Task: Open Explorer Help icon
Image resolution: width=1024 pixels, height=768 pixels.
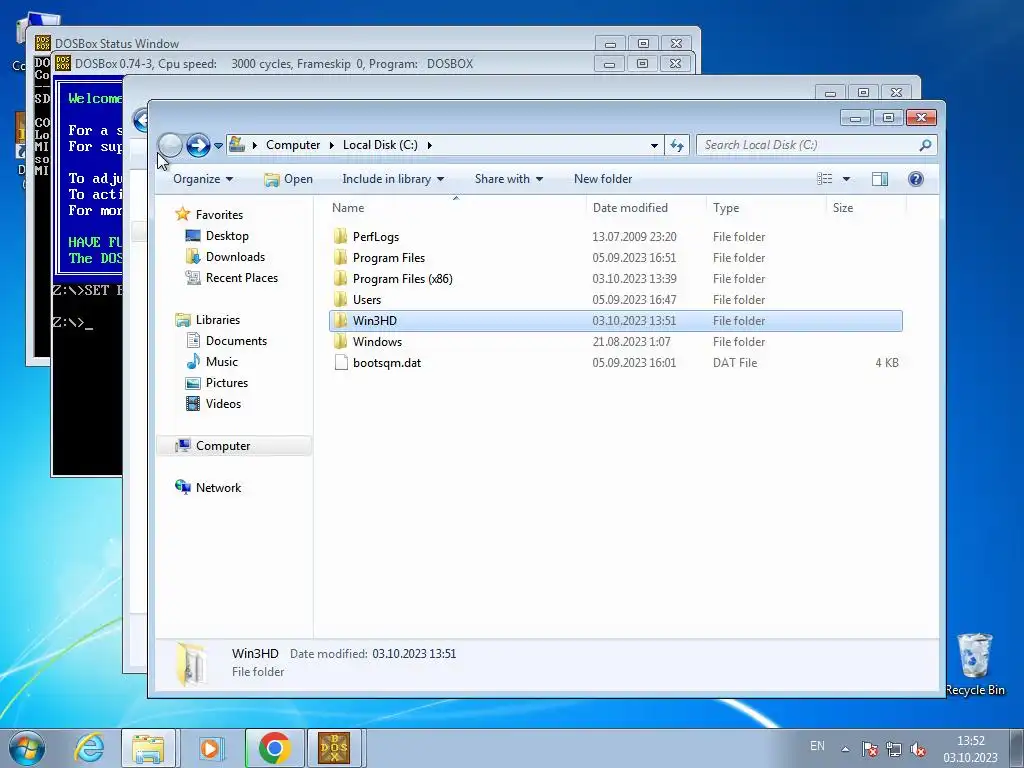Action: click(x=916, y=179)
